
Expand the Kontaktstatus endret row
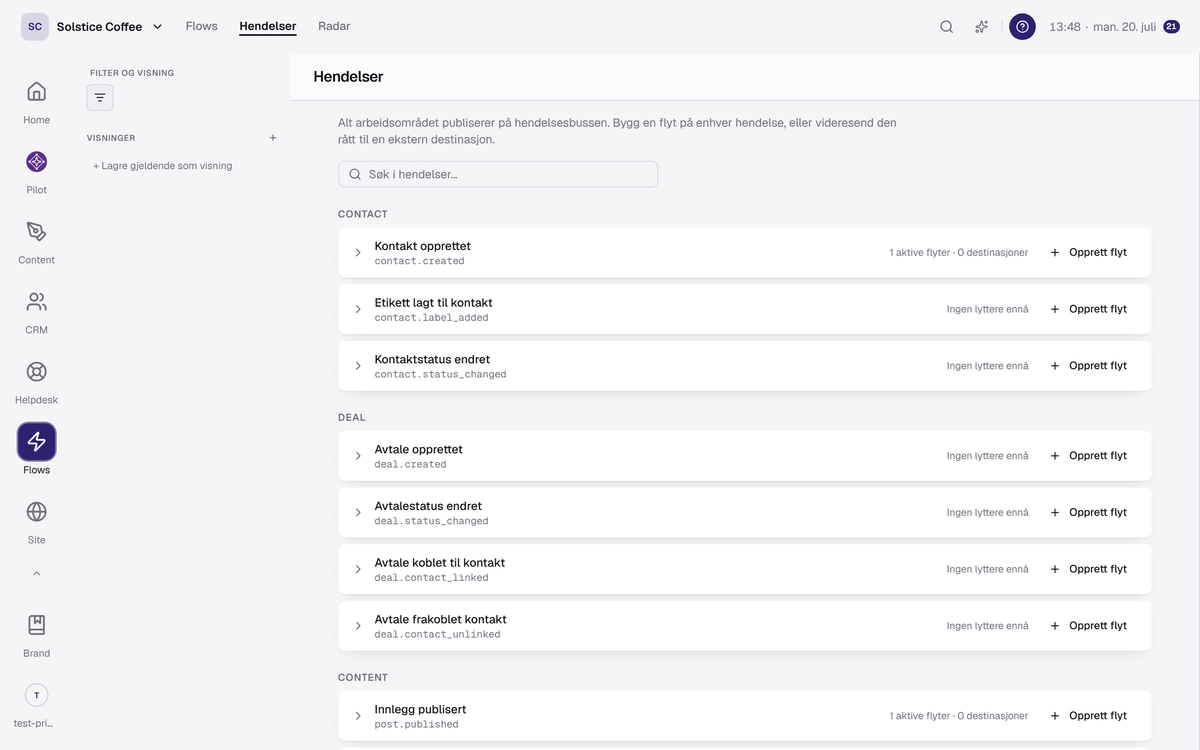click(x=358, y=366)
